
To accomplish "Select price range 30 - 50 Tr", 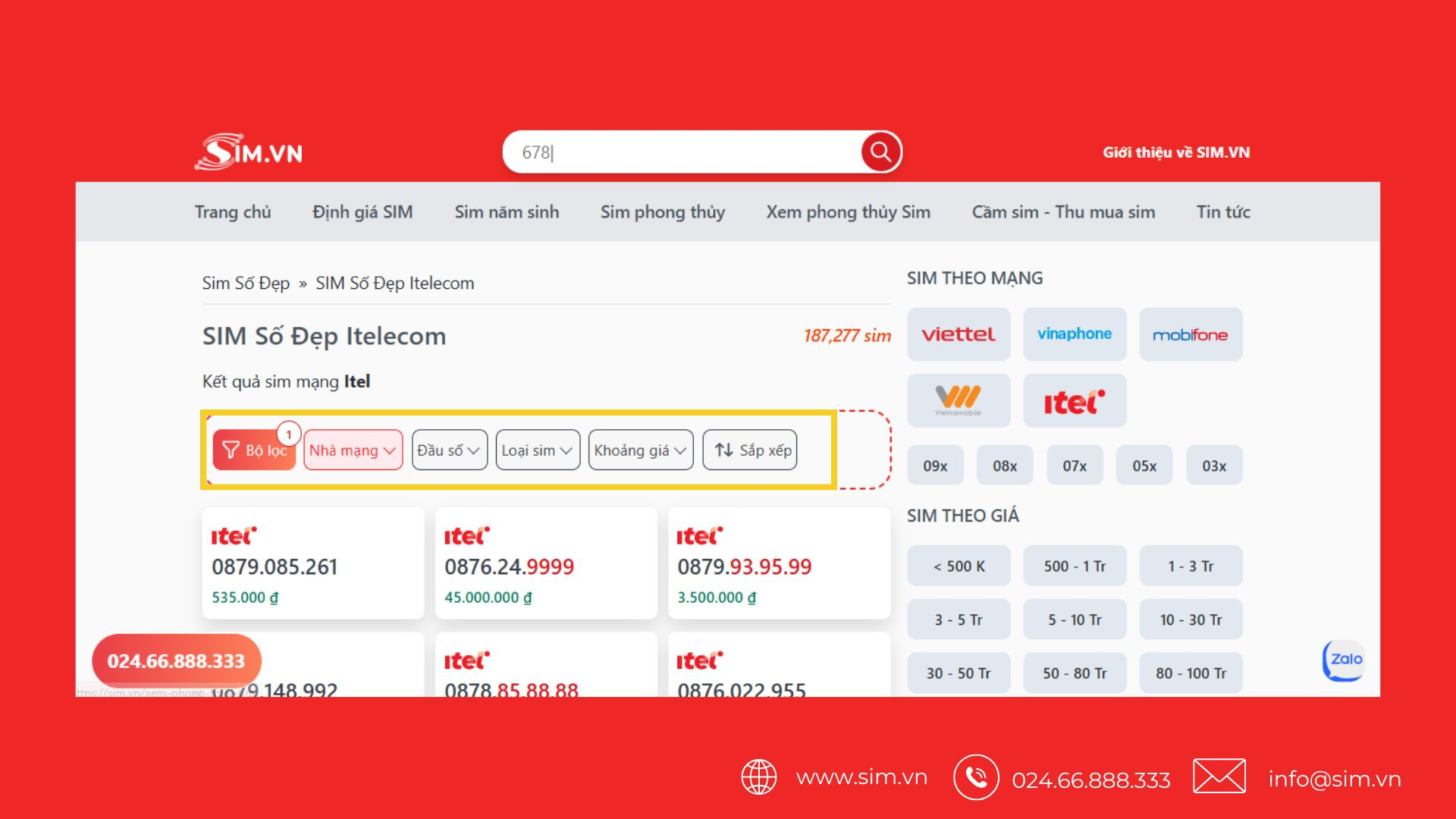I will click(959, 673).
